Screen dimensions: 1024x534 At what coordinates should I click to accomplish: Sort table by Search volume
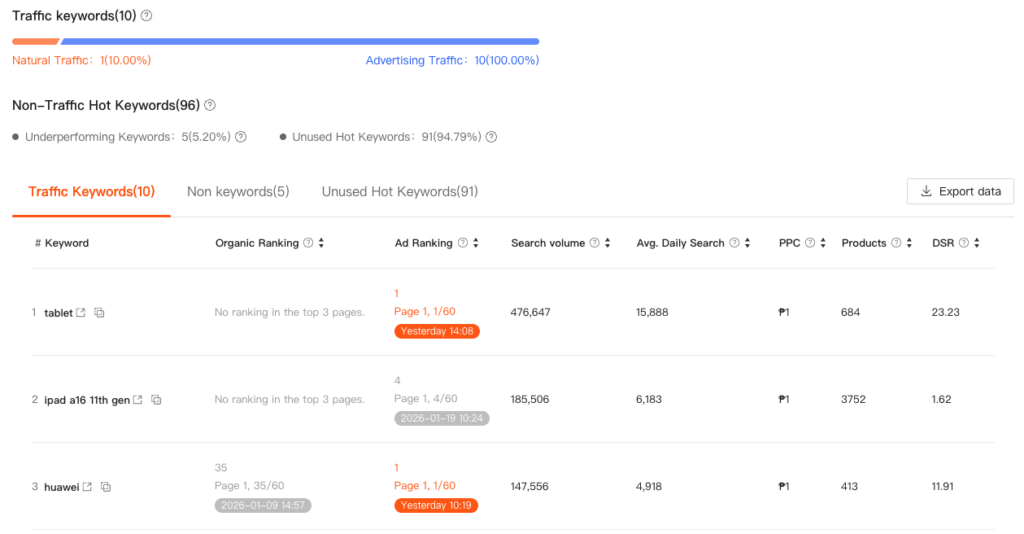[608, 243]
